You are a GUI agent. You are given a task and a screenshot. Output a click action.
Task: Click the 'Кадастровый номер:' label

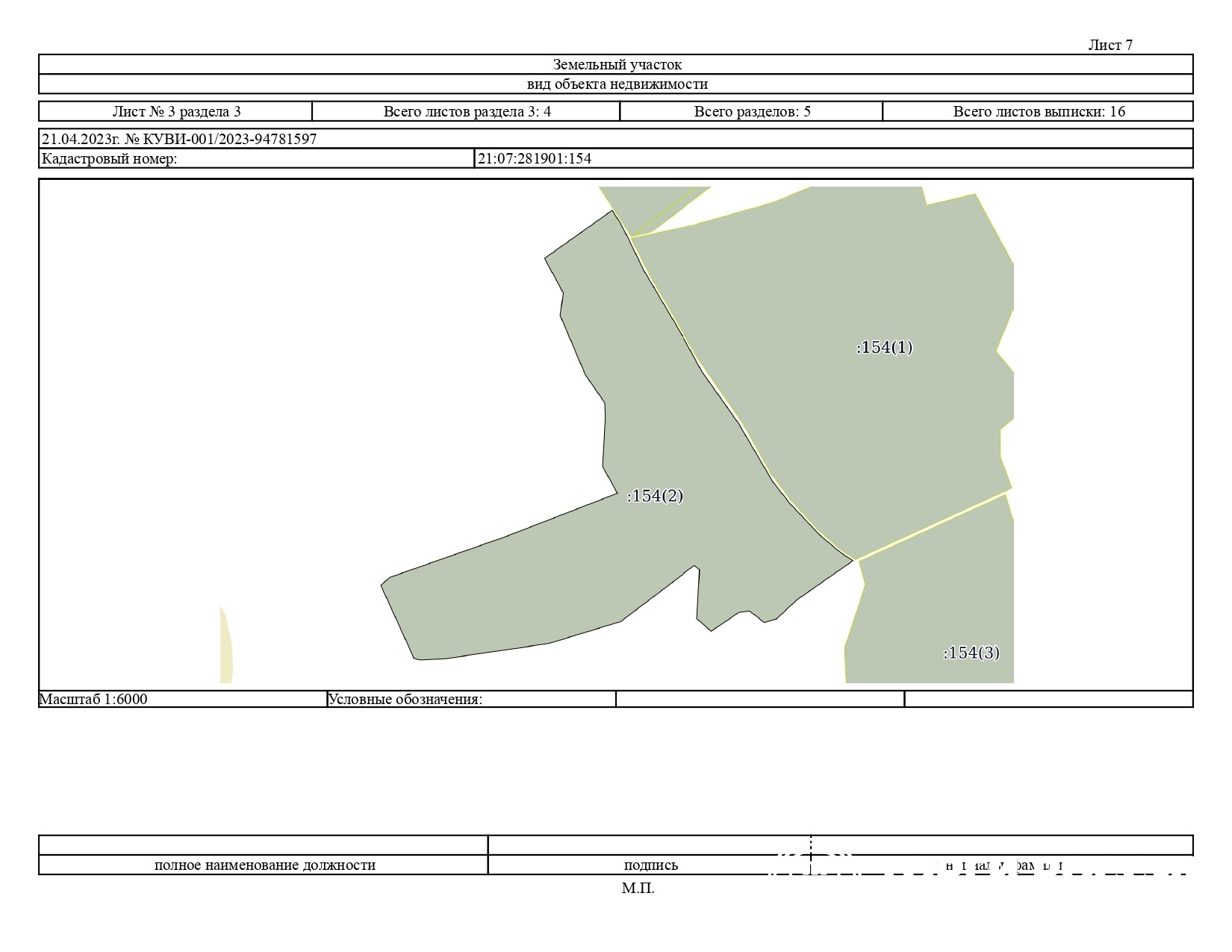click(x=109, y=158)
